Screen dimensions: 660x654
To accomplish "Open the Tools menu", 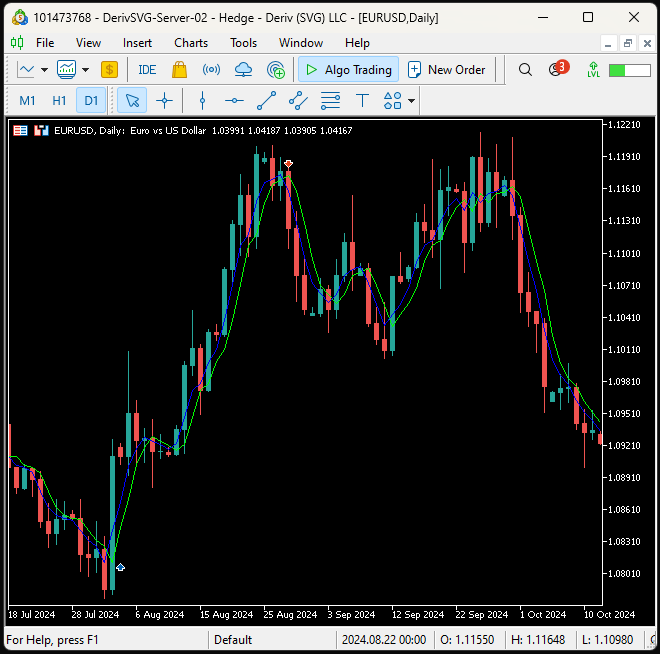I will [x=243, y=43].
